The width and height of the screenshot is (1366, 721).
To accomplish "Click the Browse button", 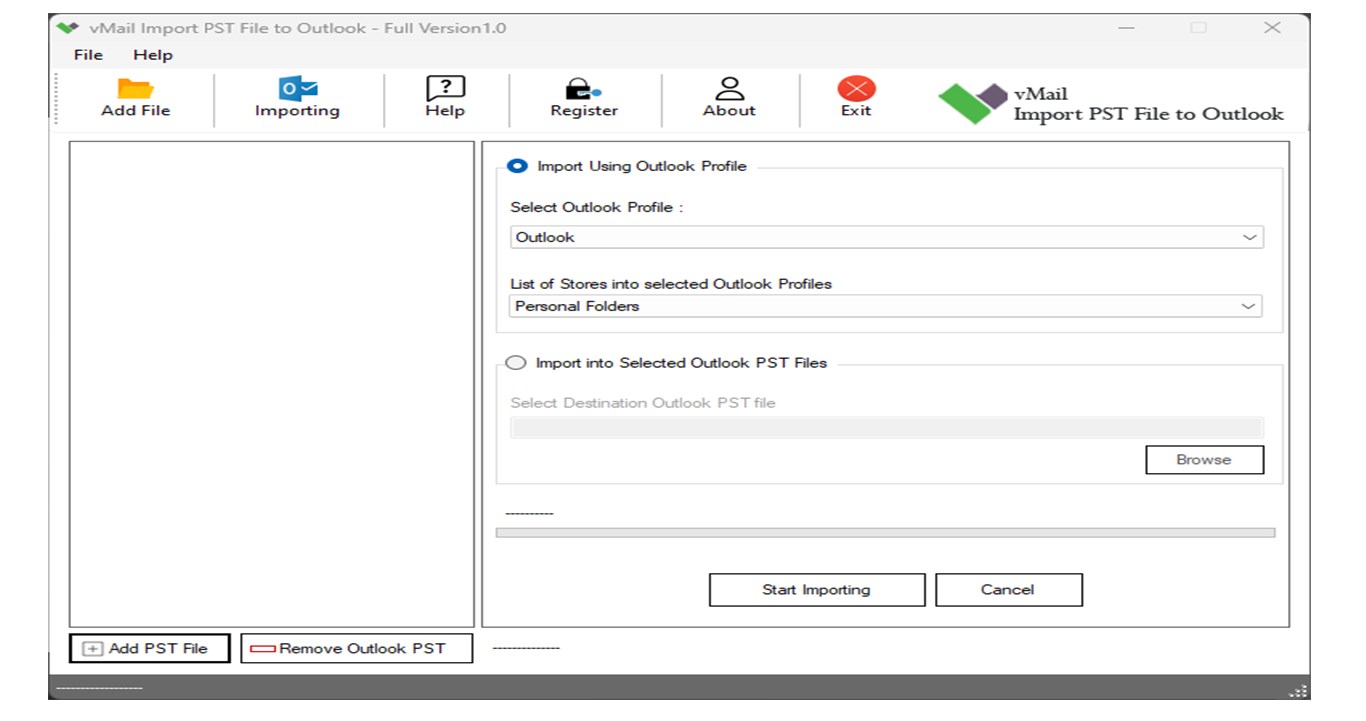I will pos(1204,460).
